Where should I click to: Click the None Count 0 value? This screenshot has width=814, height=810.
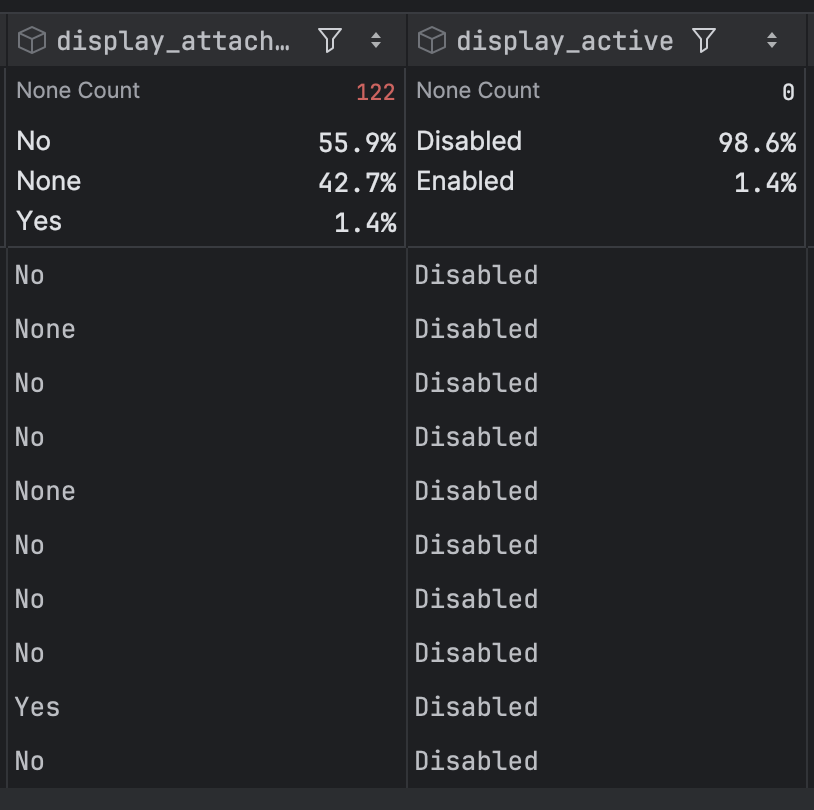[x=788, y=92]
